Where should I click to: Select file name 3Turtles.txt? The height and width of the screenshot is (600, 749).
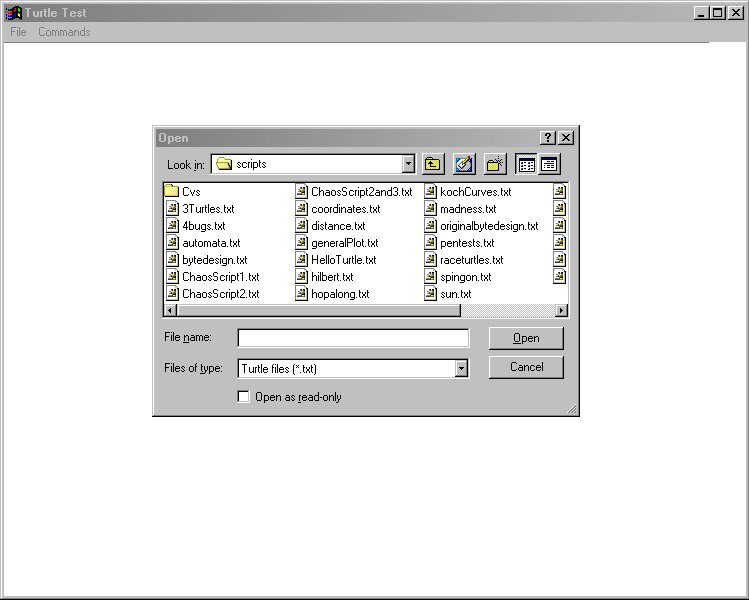[x=208, y=209]
